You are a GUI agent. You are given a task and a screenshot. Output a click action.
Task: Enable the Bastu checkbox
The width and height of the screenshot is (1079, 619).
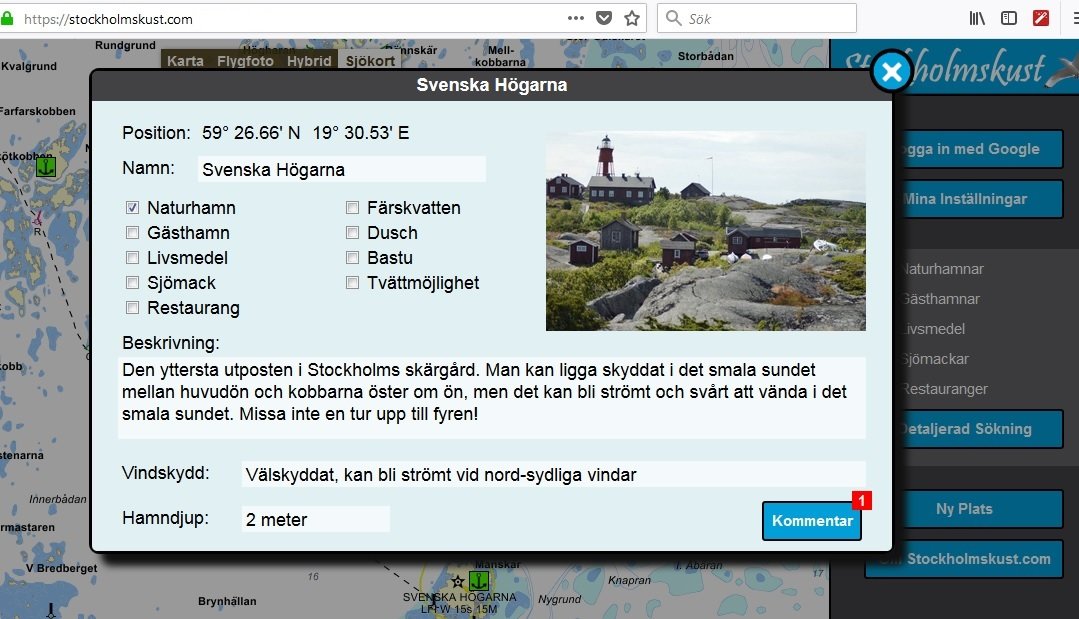(352, 257)
